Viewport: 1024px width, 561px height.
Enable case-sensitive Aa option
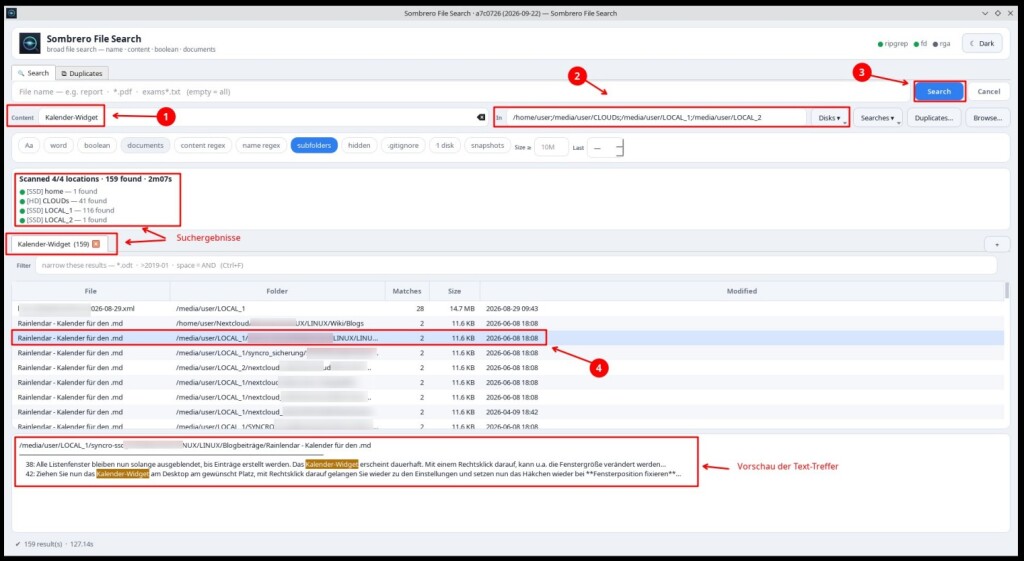pyautogui.click(x=29, y=146)
